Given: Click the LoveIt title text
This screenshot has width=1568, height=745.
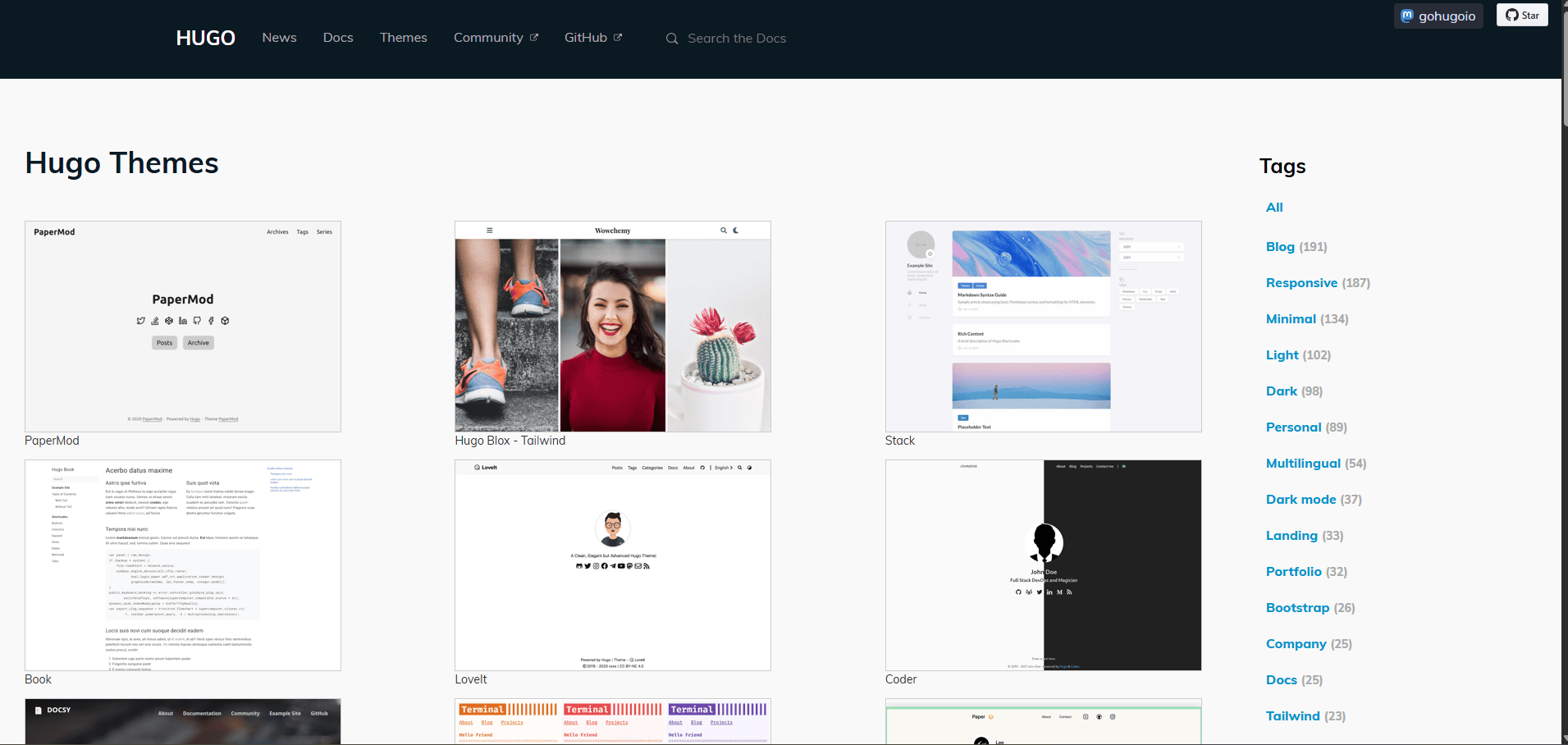Looking at the screenshot, I should coord(471,679).
